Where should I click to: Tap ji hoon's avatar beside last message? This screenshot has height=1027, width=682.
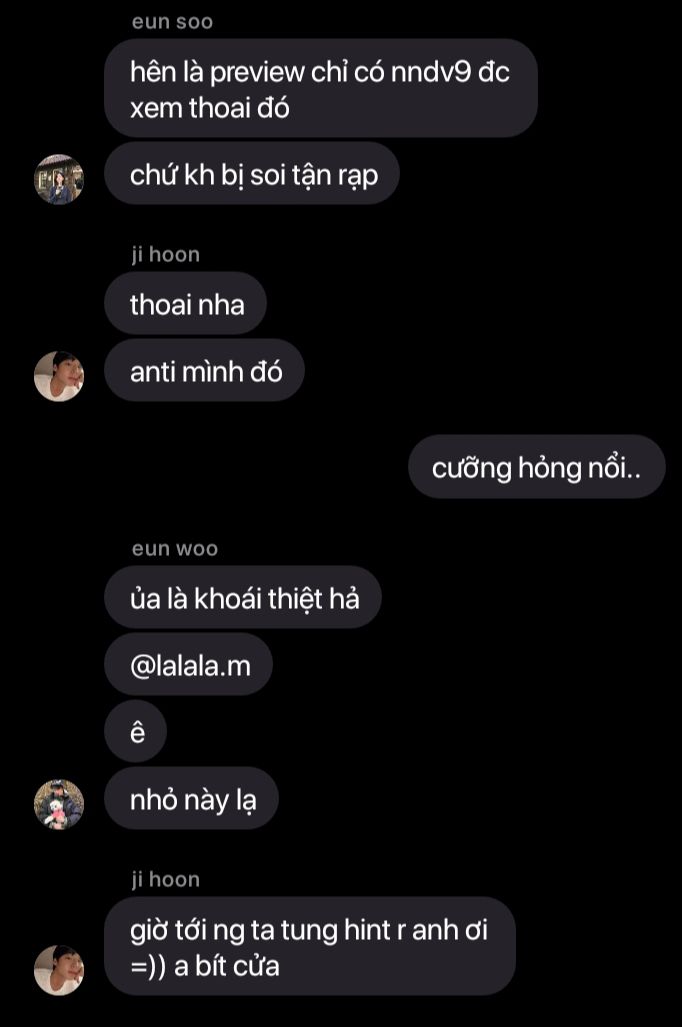[59, 970]
